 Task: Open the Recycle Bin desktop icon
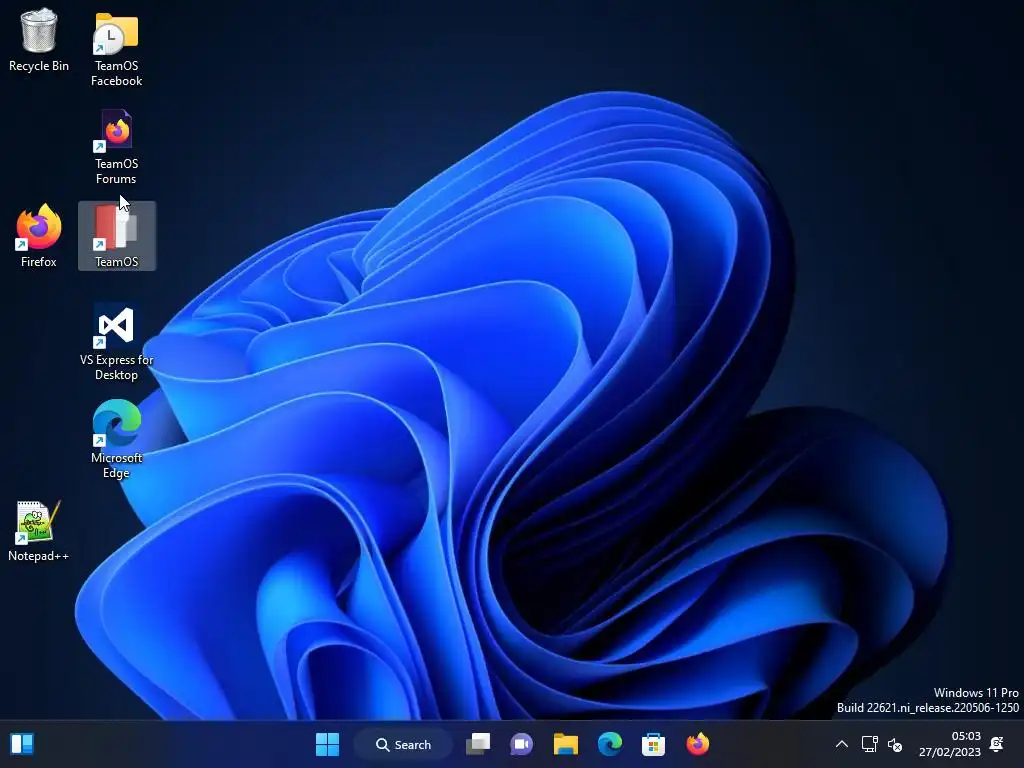point(39,40)
